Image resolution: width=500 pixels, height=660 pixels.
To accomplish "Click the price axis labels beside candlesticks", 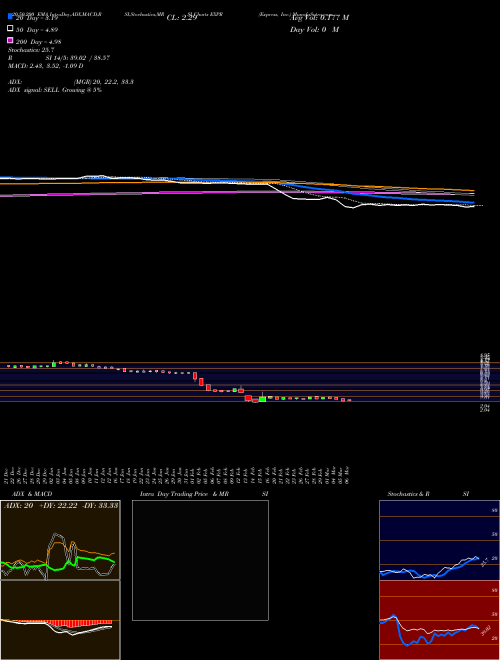I will pyautogui.click(x=485, y=382).
